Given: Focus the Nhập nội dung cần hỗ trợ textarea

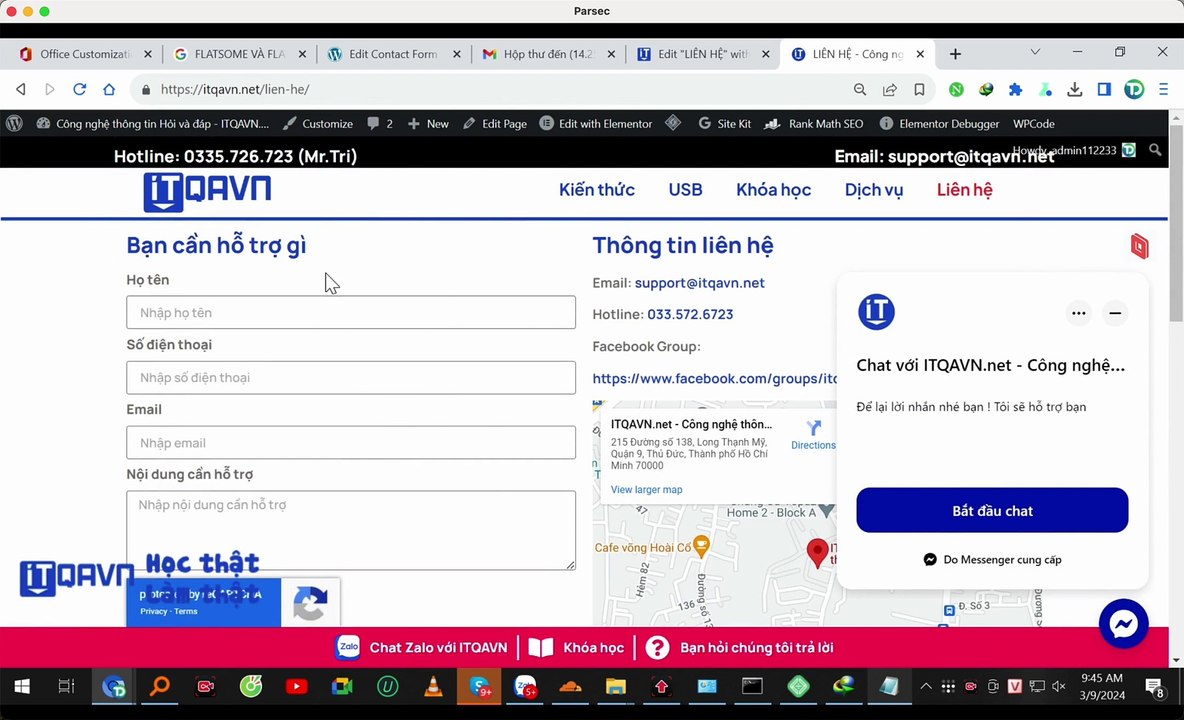Looking at the screenshot, I should pos(351,531).
